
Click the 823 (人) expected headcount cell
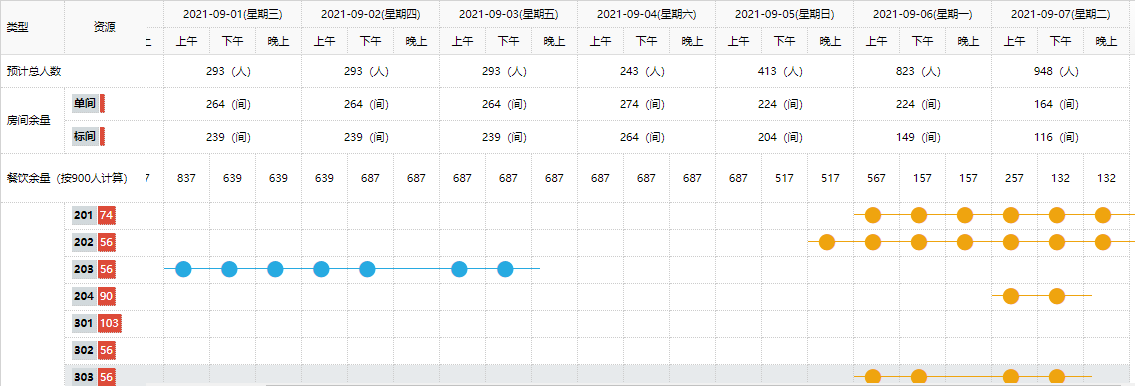[x=922, y=72]
